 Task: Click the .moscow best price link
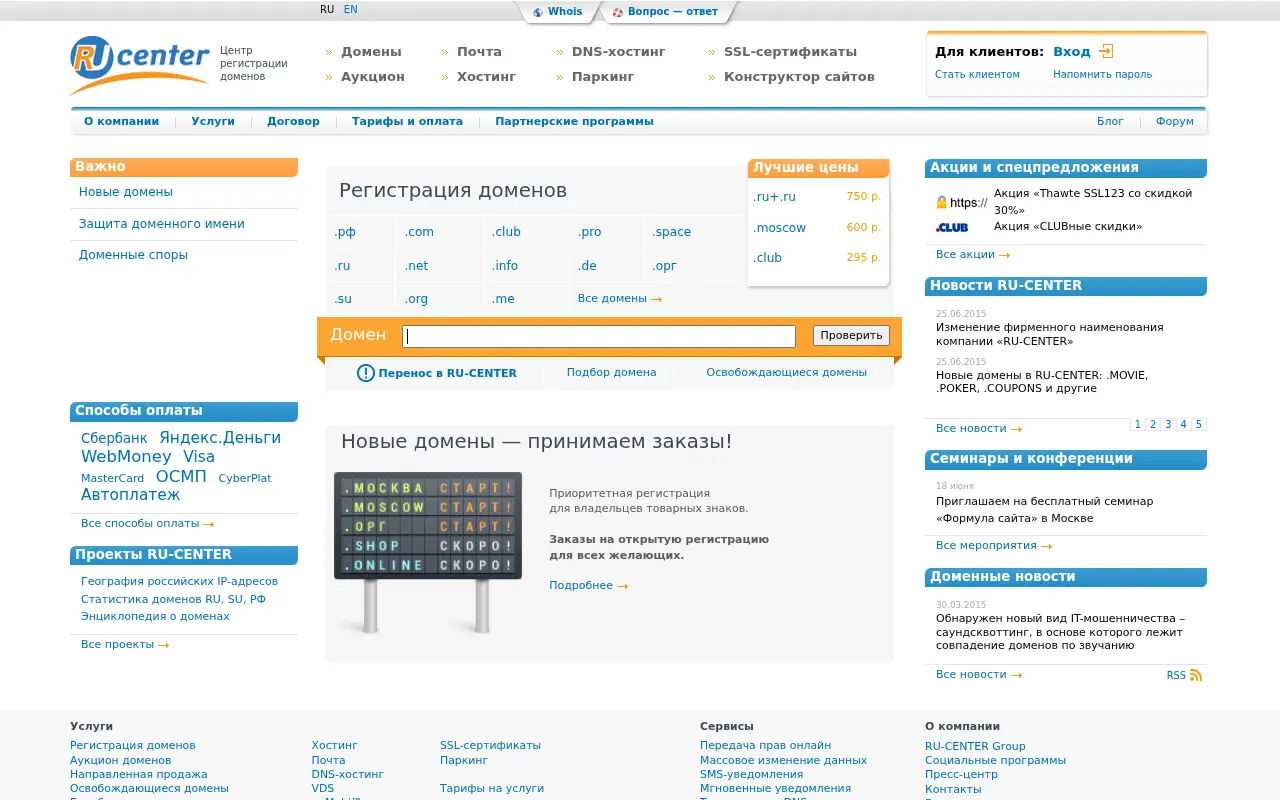pos(779,227)
